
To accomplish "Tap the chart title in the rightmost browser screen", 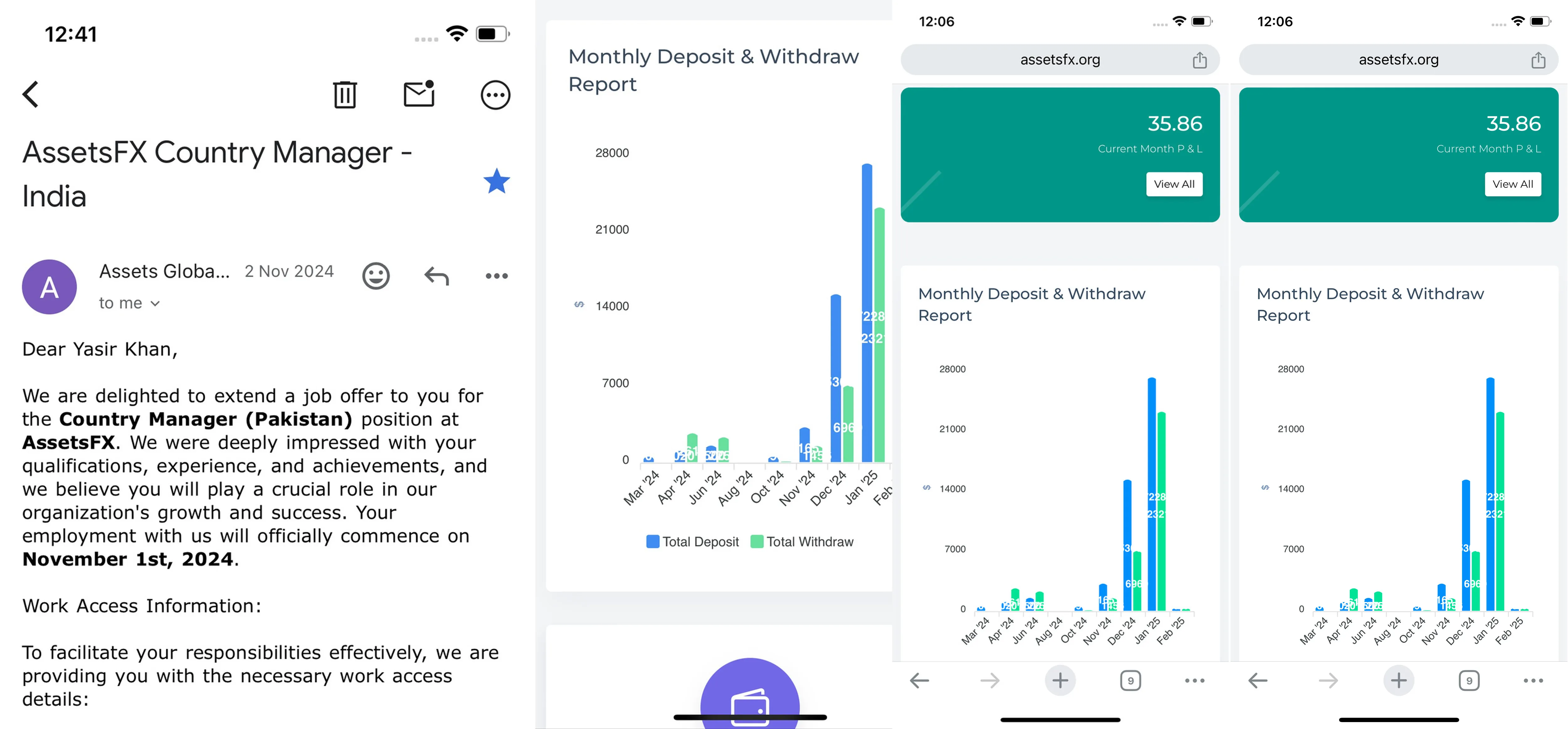I will [x=1370, y=304].
